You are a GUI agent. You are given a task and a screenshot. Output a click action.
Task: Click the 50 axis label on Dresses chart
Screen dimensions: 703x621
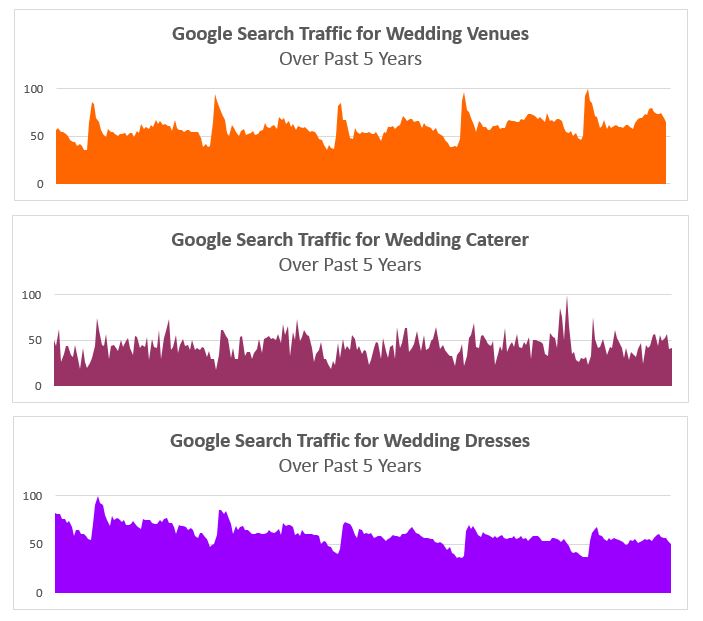coord(36,544)
